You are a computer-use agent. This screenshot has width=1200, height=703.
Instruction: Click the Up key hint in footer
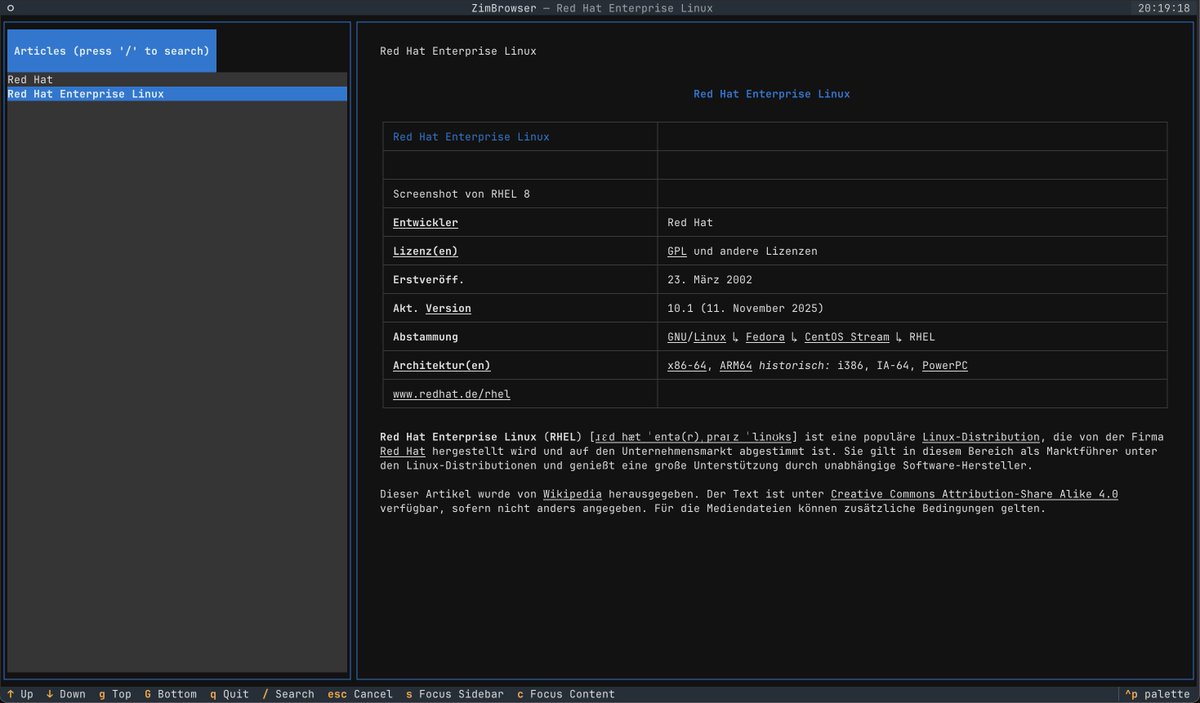pos(20,694)
